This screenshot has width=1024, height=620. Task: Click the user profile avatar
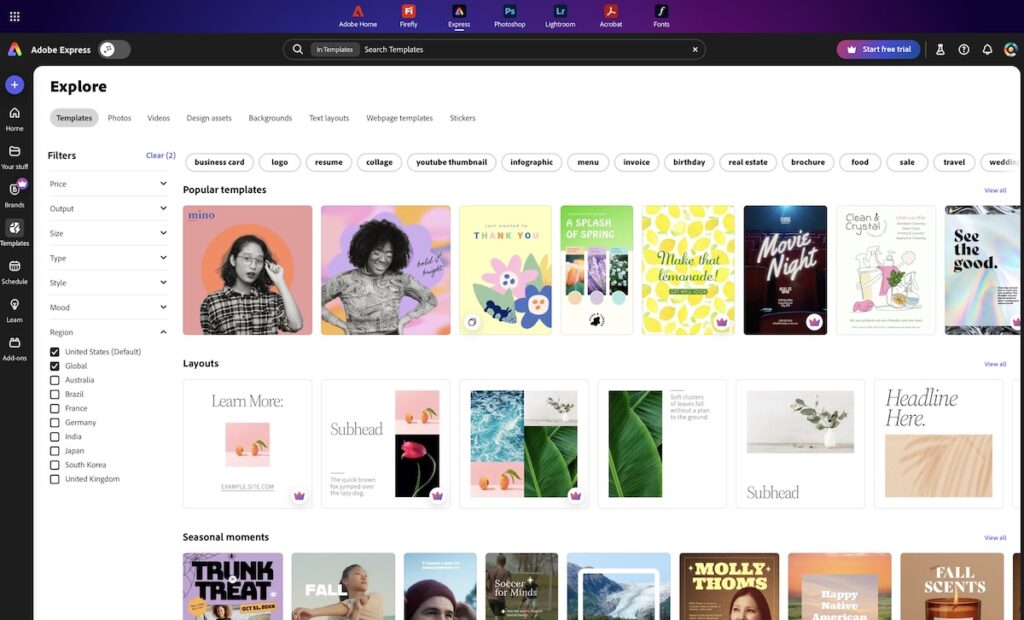[x=1010, y=48]
